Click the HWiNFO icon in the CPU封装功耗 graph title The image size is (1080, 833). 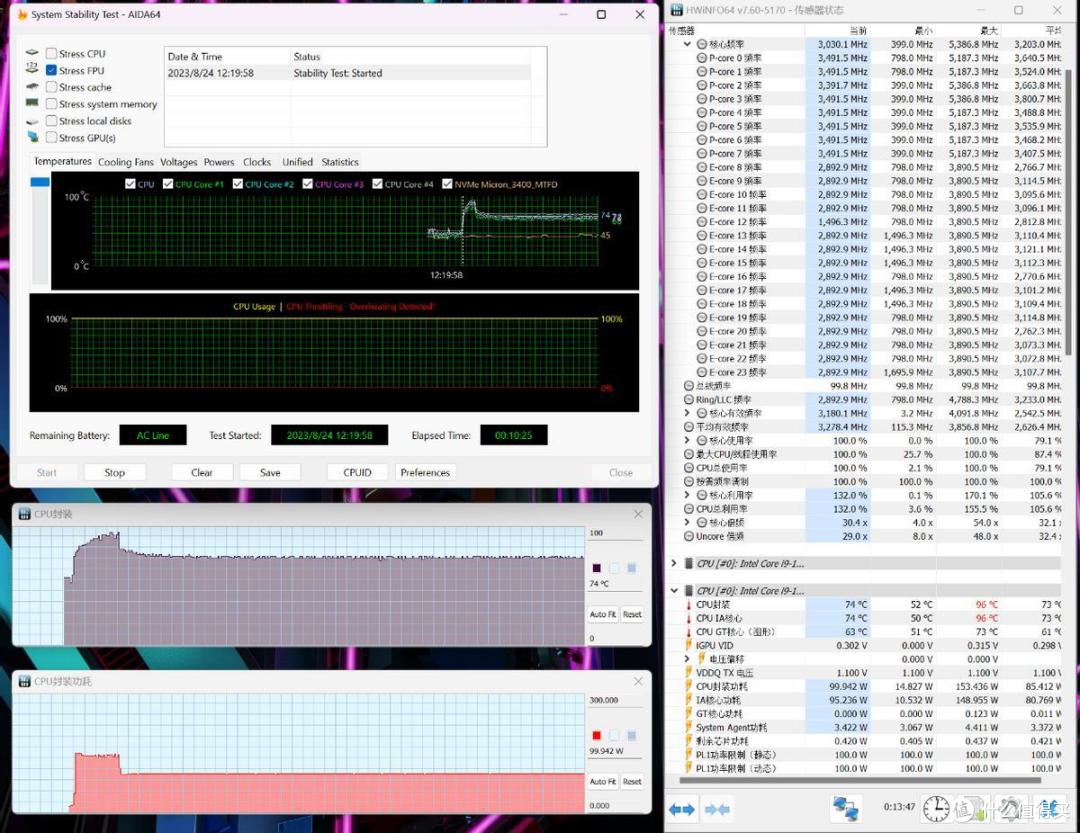click(x=25, y=681)
